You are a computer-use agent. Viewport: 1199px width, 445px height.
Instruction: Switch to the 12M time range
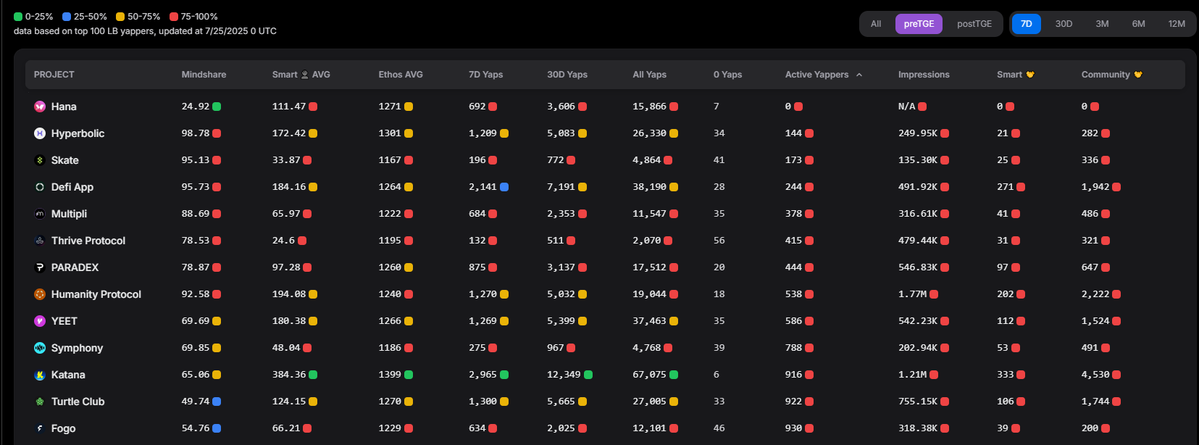[1177, 24]
